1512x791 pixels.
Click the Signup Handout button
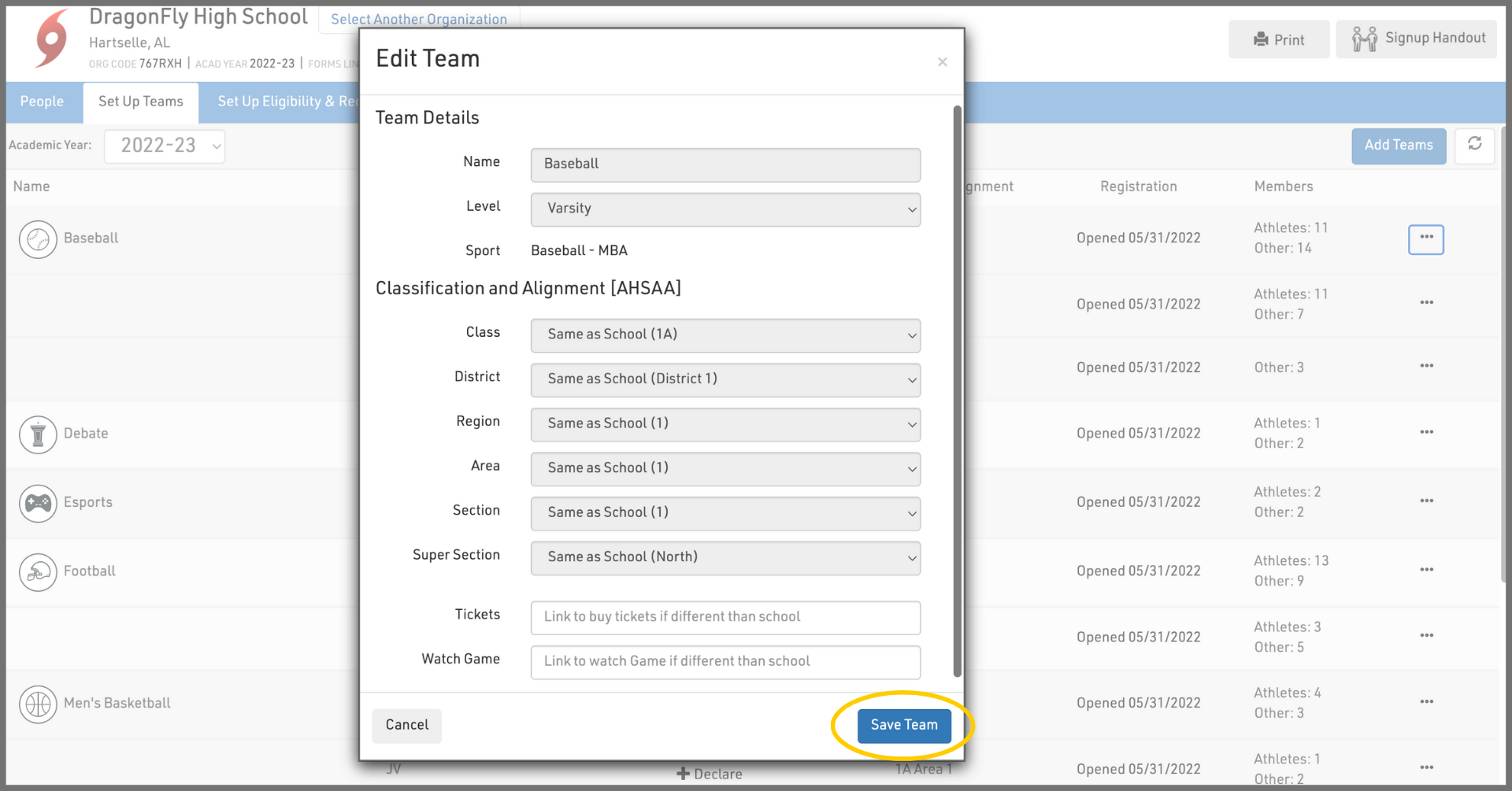pyautogui.click(x=1417, y=39)
